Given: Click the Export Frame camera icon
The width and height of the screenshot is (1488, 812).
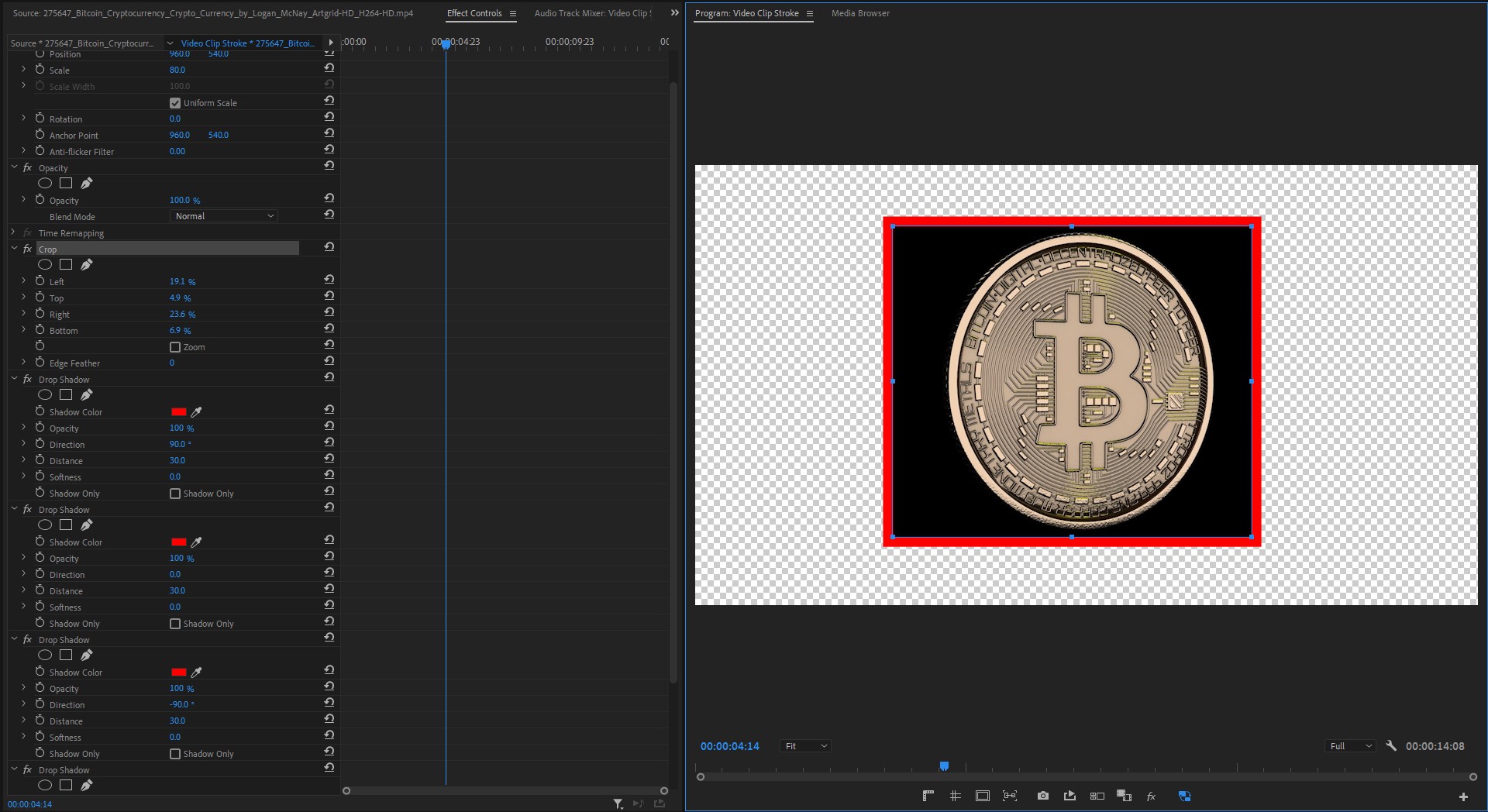Looking at the screenshot, I should pyautogui.click(x=1042, y=796).
